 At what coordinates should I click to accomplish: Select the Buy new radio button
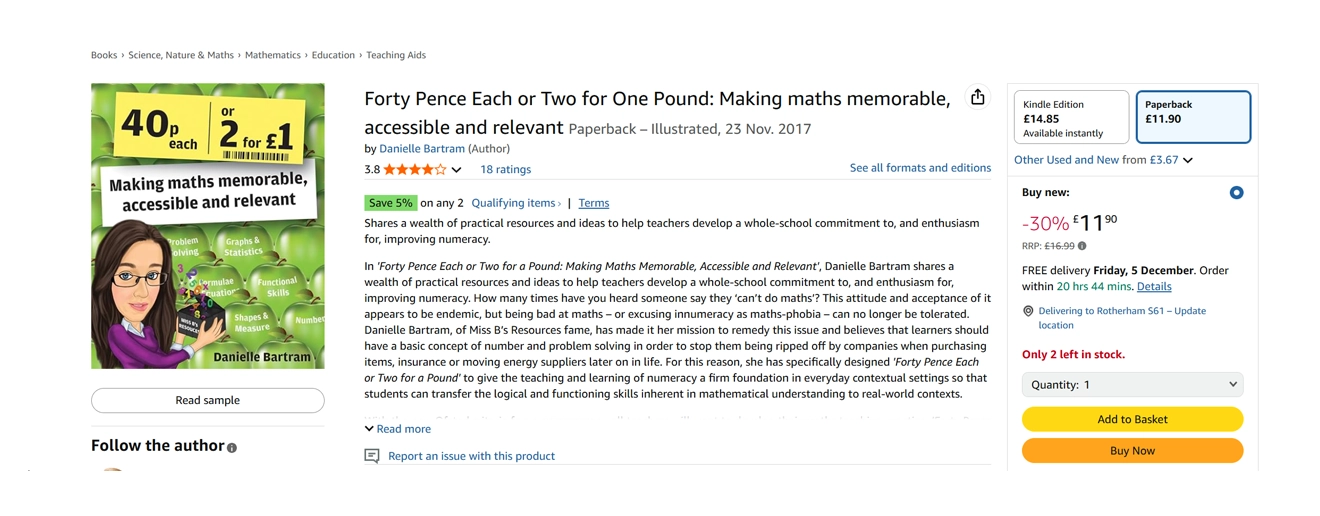click(1236, 192)
